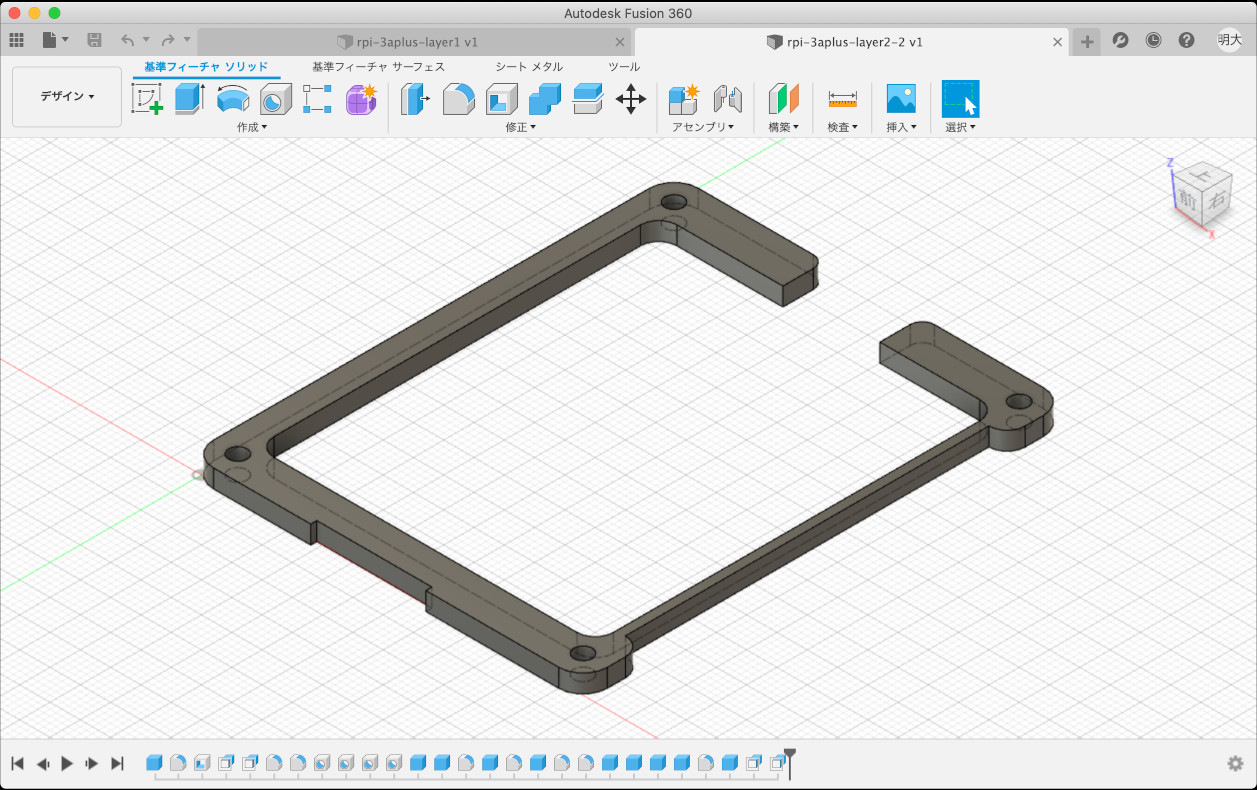Expand the 作成 menu

[x=252, y=127]
